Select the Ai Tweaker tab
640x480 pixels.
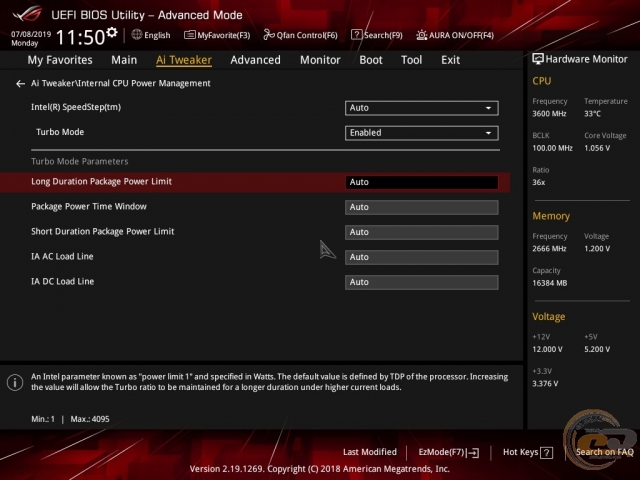[x=184, y=60]
